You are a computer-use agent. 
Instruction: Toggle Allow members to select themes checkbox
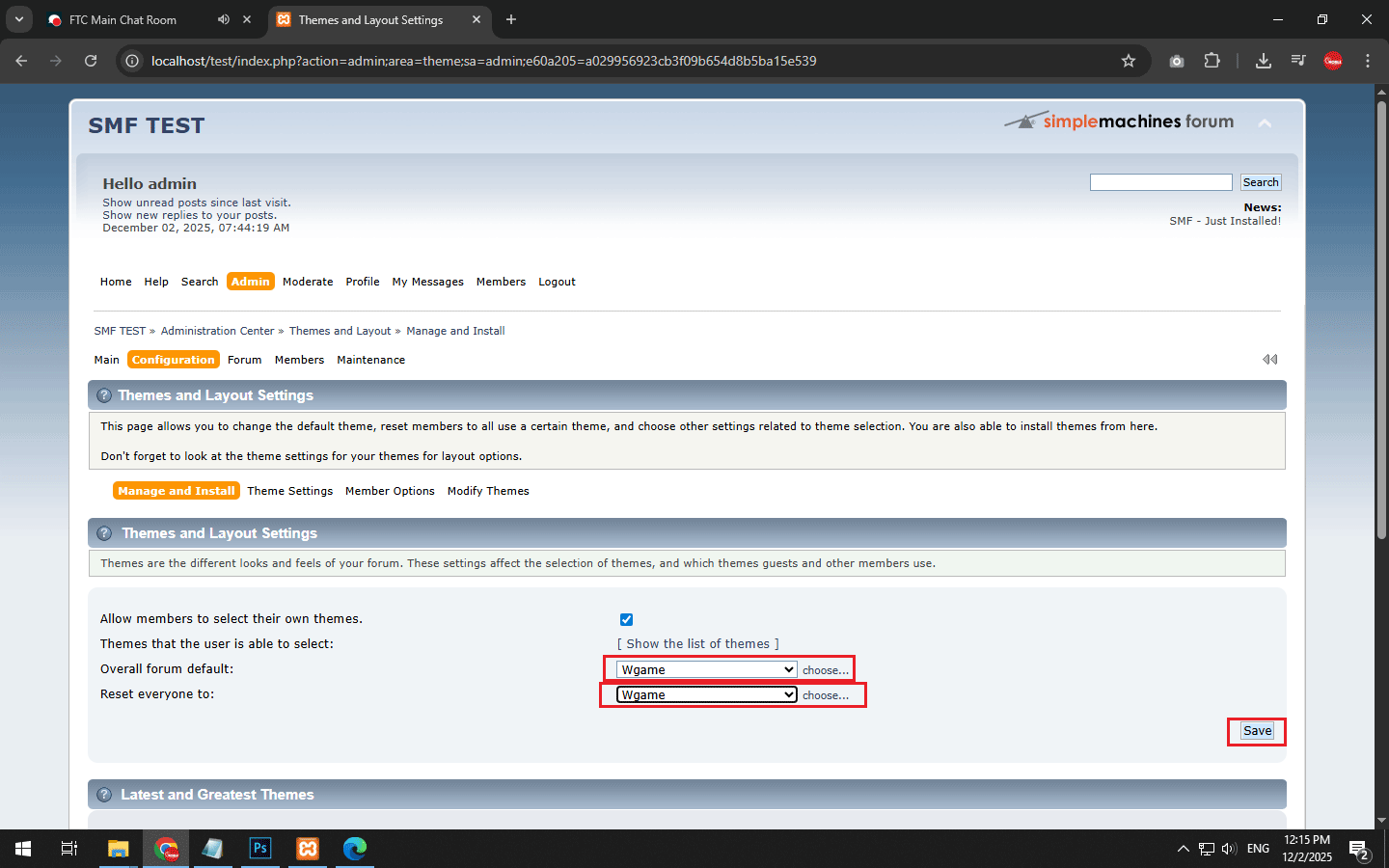pos(626,619)
